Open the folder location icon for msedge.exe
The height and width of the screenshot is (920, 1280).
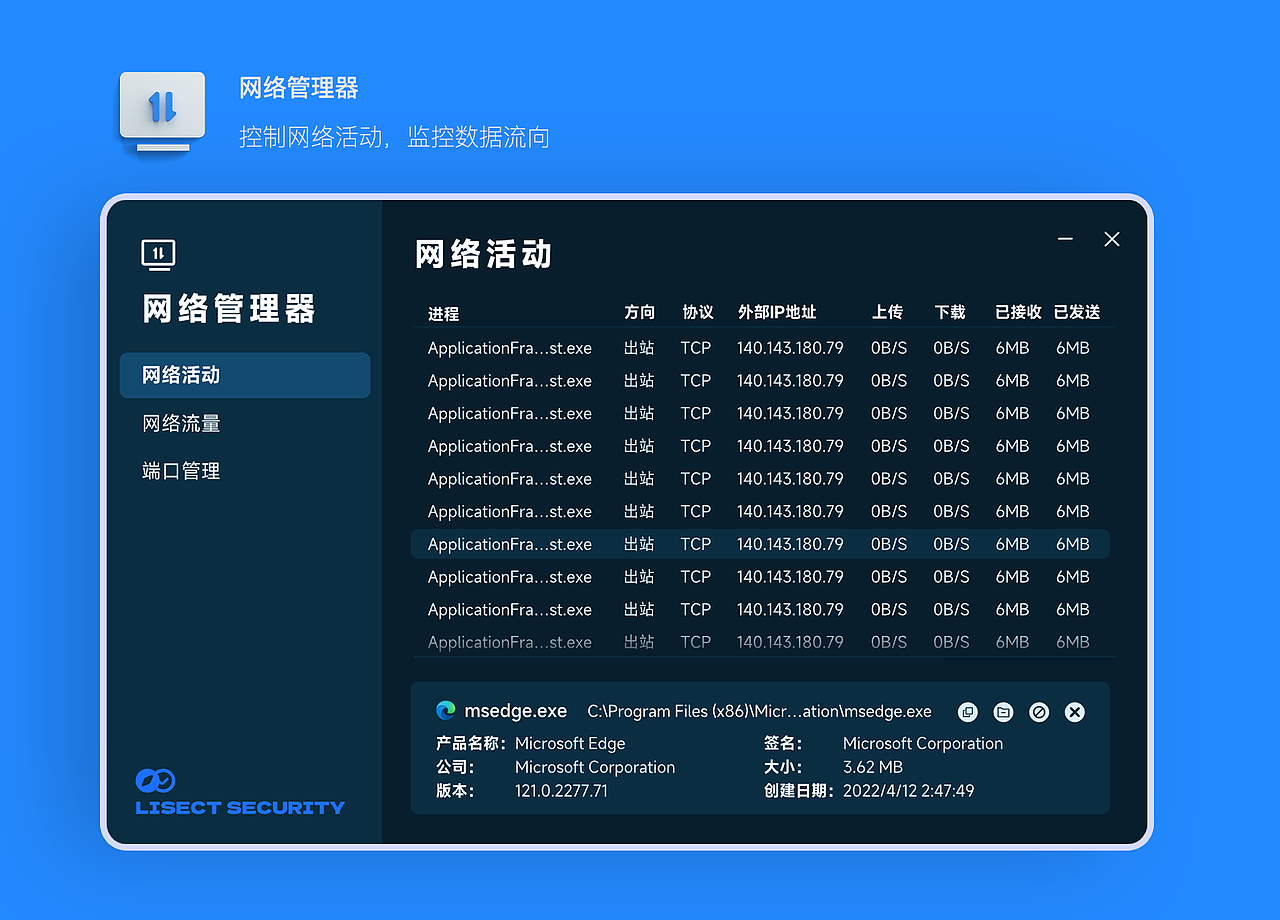(1003, 712)
